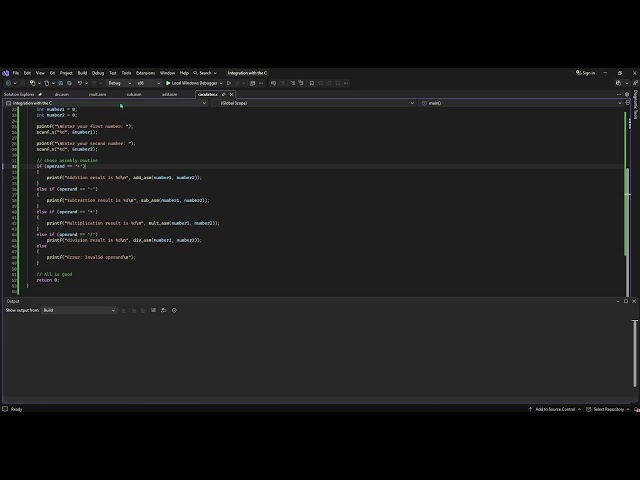Click Select Repository in status bar
This screenshot has width=640, height=480.
pos(608,409)
